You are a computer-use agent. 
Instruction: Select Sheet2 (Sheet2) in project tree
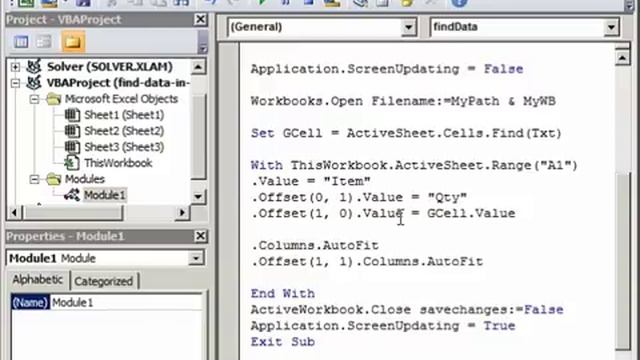[124, 131]
